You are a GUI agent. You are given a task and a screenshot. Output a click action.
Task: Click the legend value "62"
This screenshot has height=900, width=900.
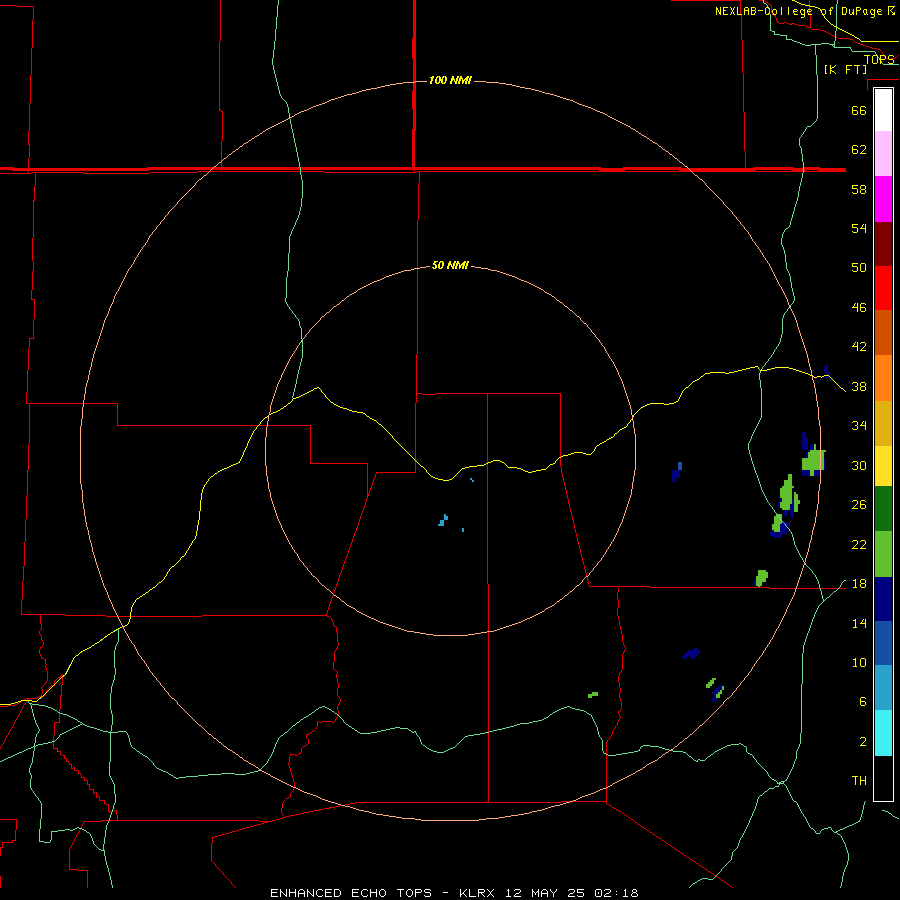(x=859, y=149)
